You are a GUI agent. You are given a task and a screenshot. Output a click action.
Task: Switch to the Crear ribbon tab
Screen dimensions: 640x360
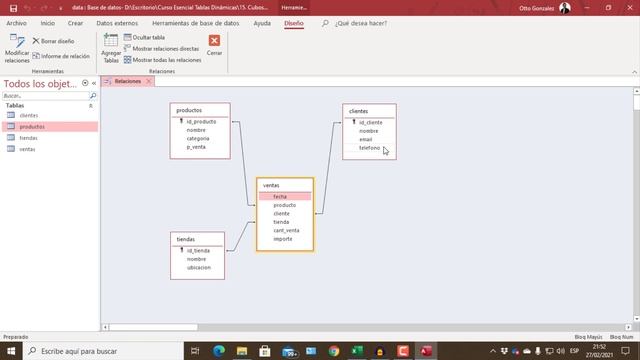tap(75, 23)
